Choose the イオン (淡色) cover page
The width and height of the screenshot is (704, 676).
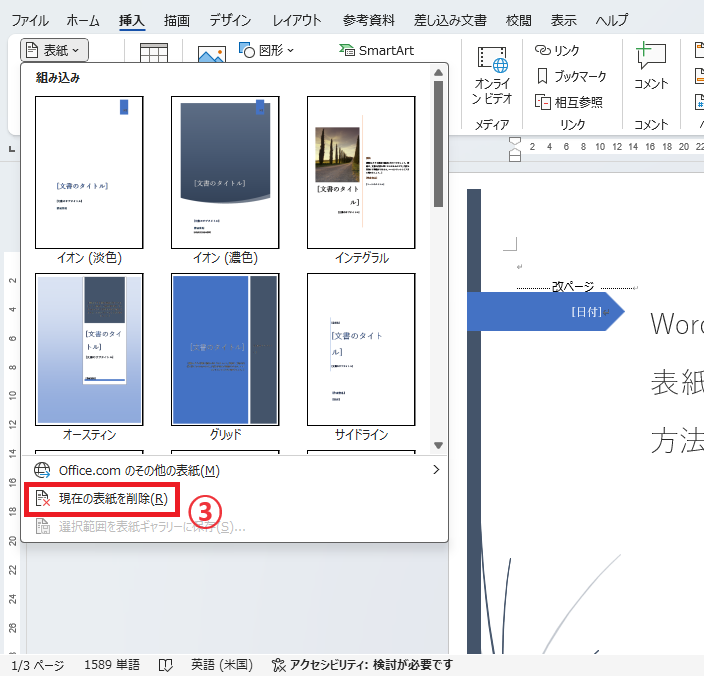point(89,180)
